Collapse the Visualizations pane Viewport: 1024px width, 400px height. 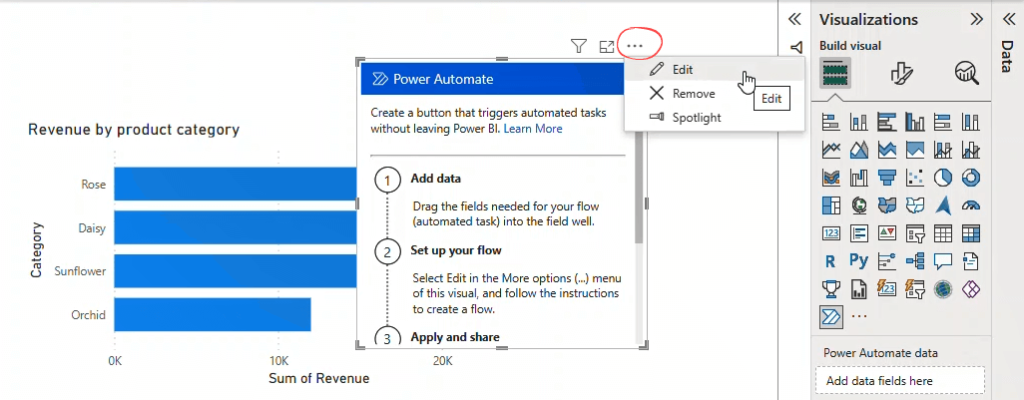(x=976, y=19)
